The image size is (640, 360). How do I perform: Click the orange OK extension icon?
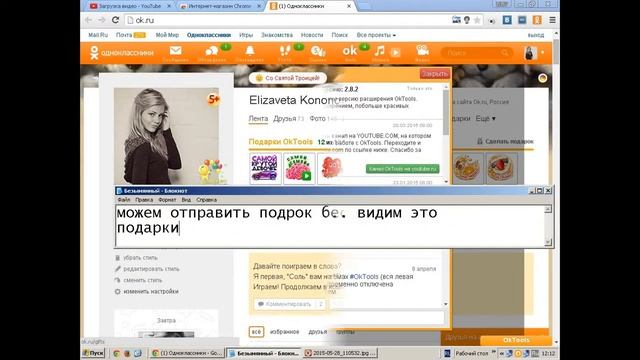[537, 20]
